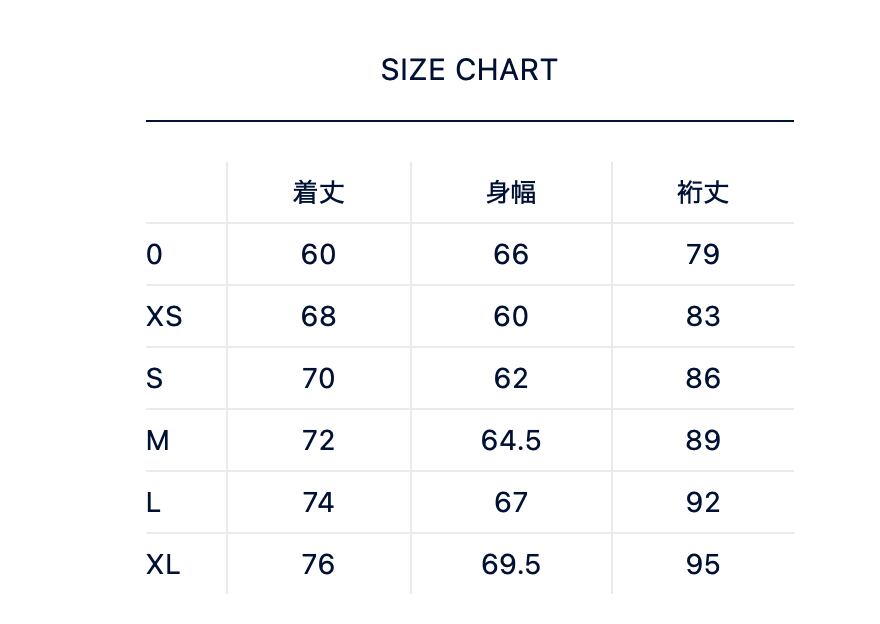The width and height of the screenshot is (880, 624).
Task: Click the 79 裄丈 value
Action: (703, 254)
